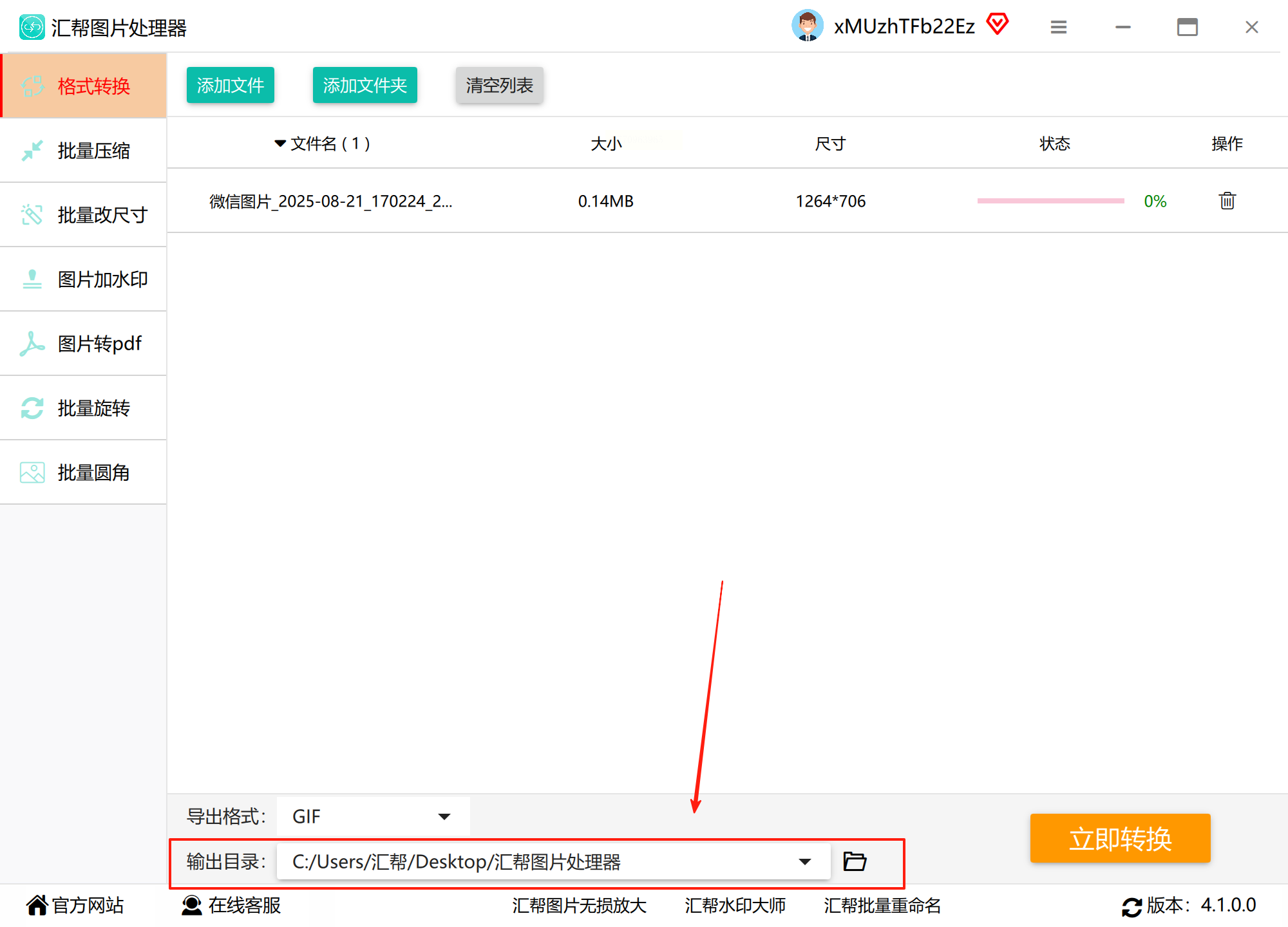This screenshot has height=927, width=1288.
Task: Expand the output directory path dropdown
Action: coord(804,862)
